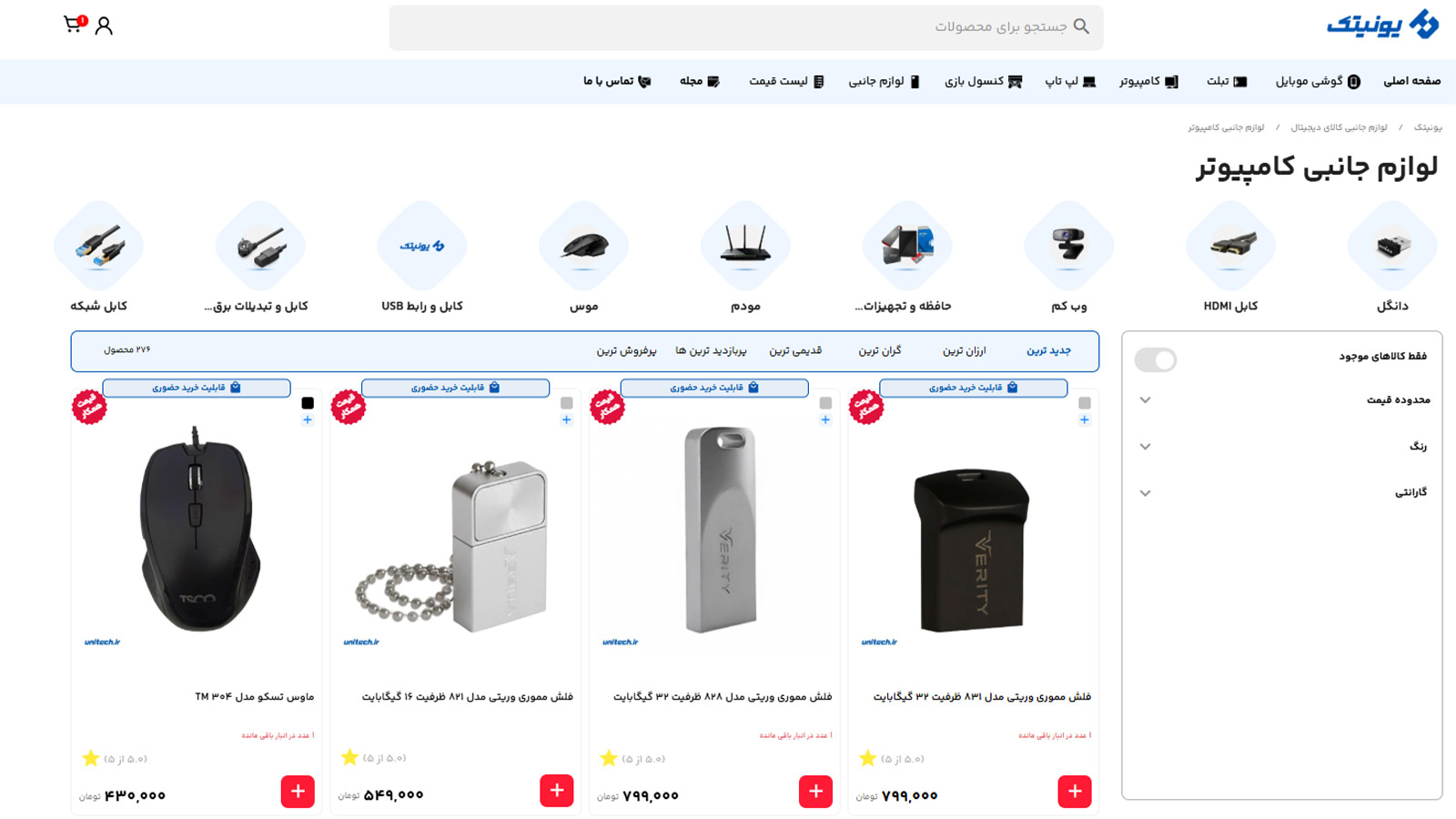Open product title فلش مموری وریتی مدل ۸۳۱

[982, 697]
